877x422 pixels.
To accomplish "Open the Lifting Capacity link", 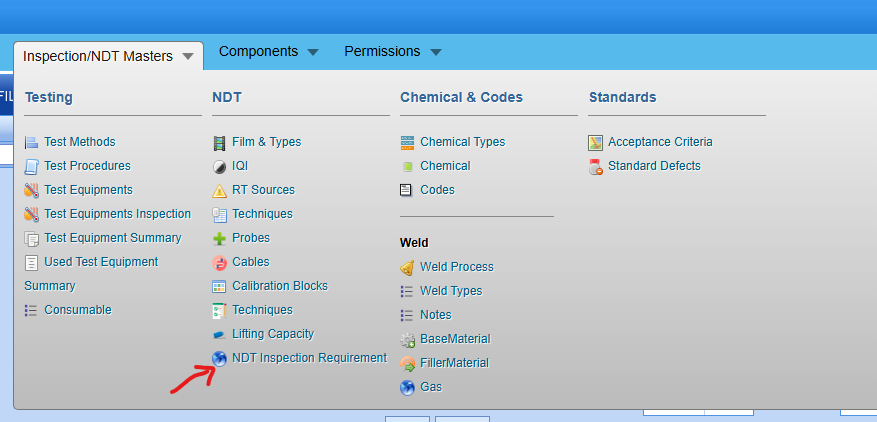I will point(272,334).
